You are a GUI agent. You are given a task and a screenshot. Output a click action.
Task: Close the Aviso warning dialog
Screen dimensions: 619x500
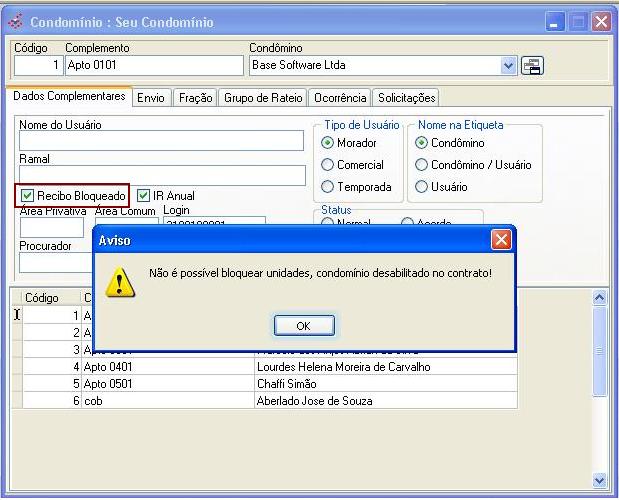[501, 240]
